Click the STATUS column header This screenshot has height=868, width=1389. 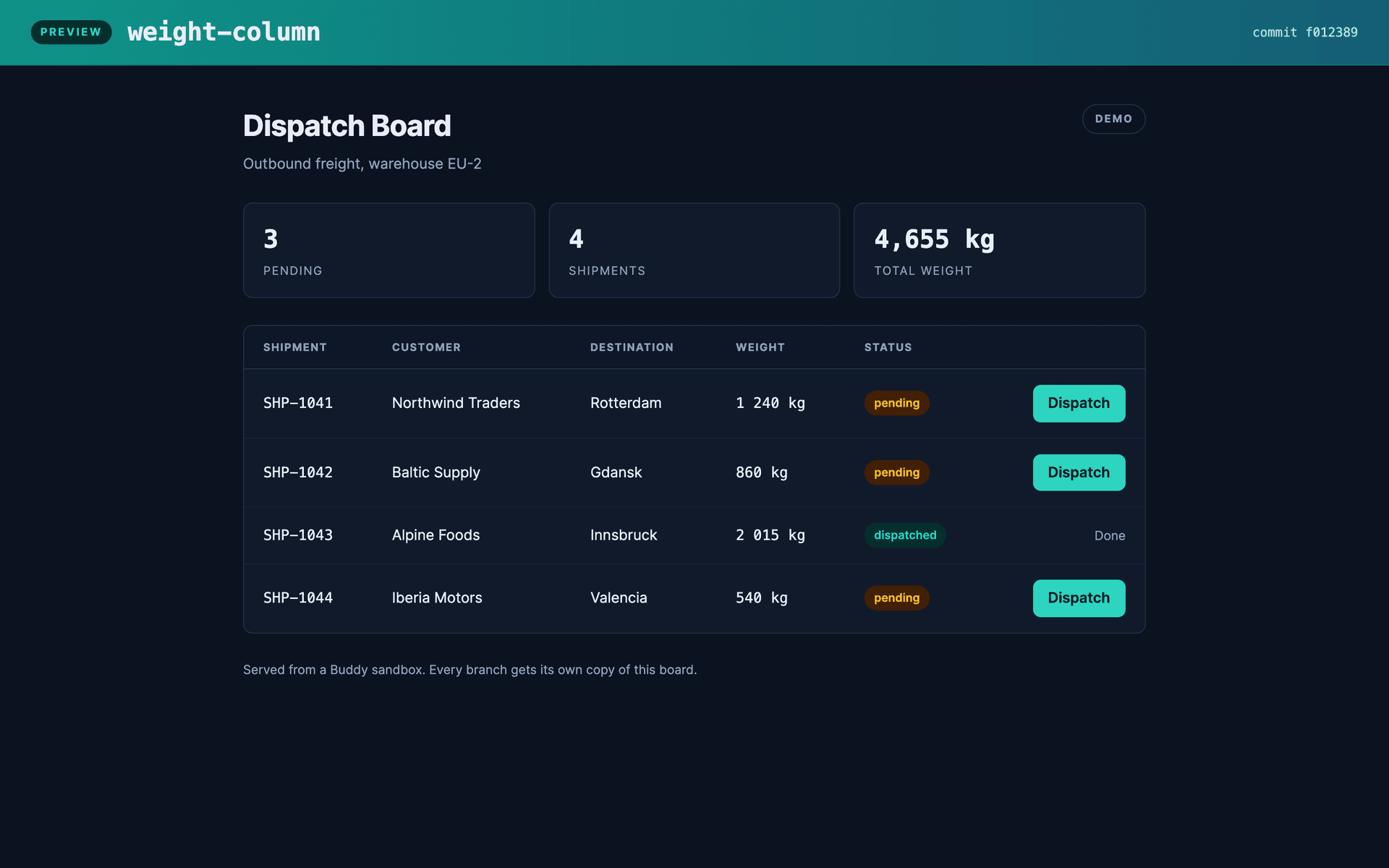click(x=888, y=347)
